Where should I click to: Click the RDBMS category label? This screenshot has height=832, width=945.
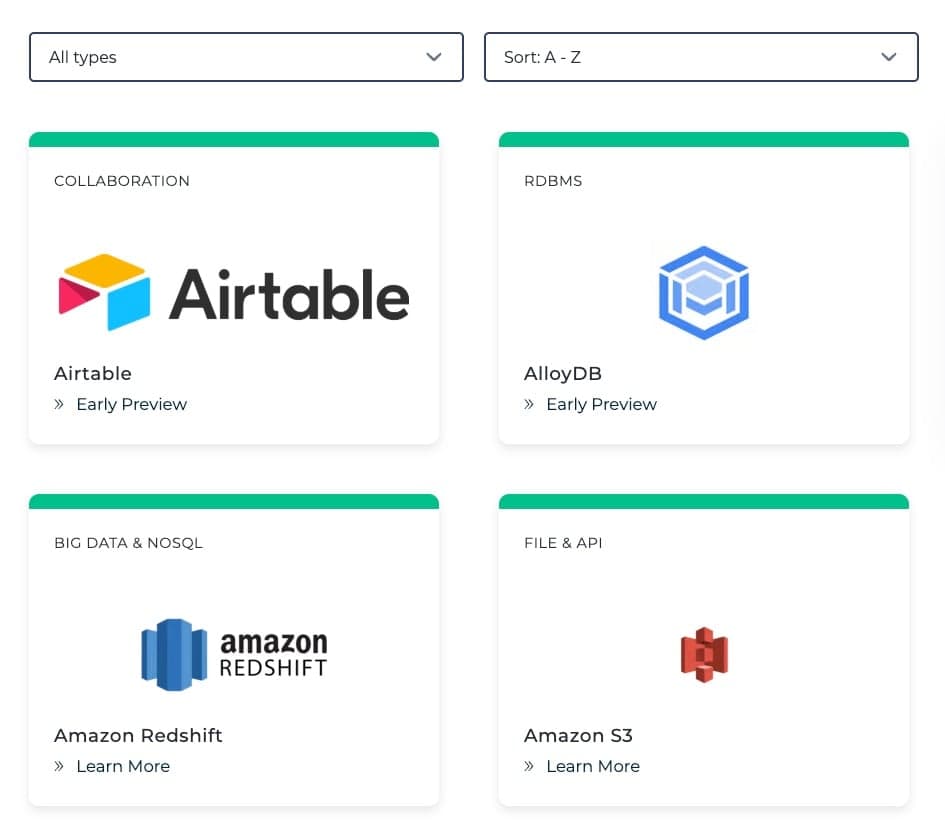tap(553, 181)
